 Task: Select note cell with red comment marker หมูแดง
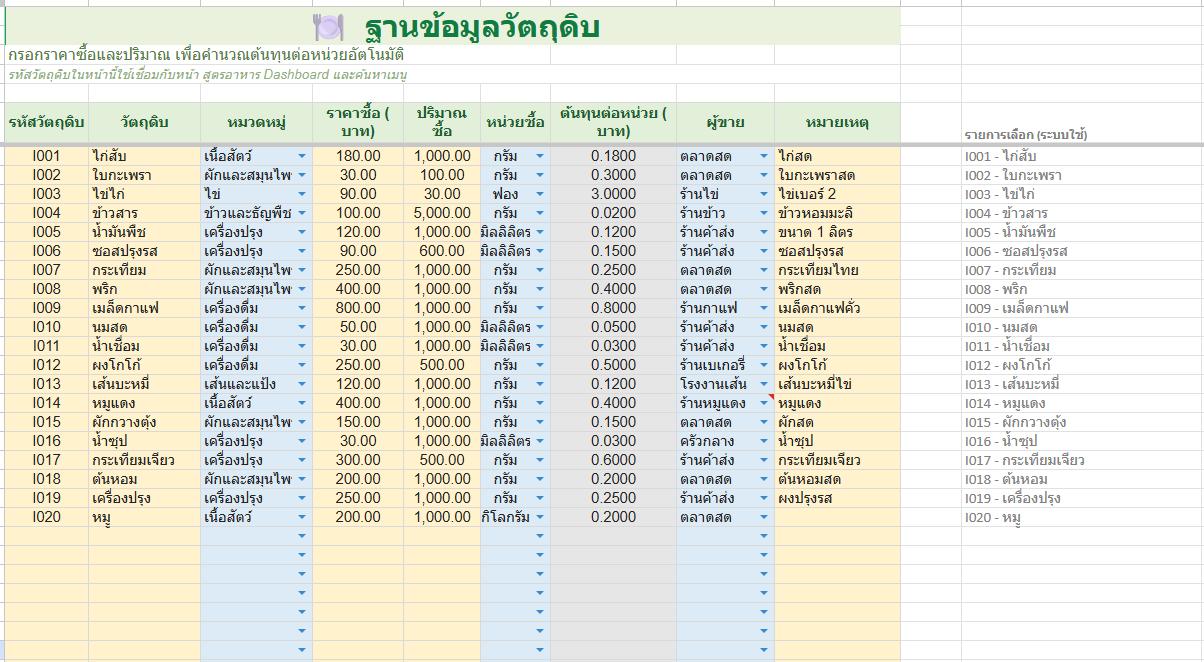coord(837,403)
